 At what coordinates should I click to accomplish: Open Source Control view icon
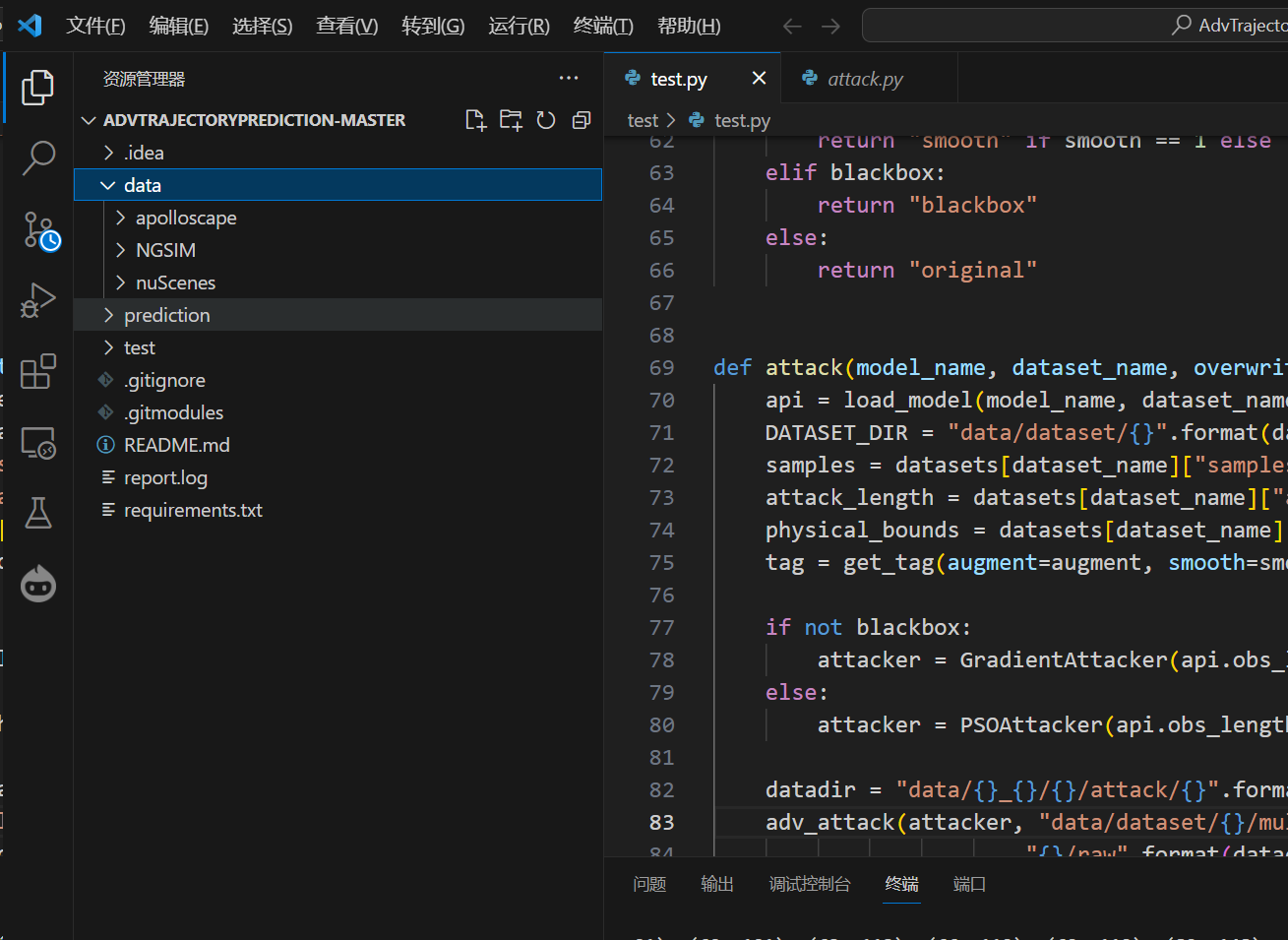(x=39, y=230)
